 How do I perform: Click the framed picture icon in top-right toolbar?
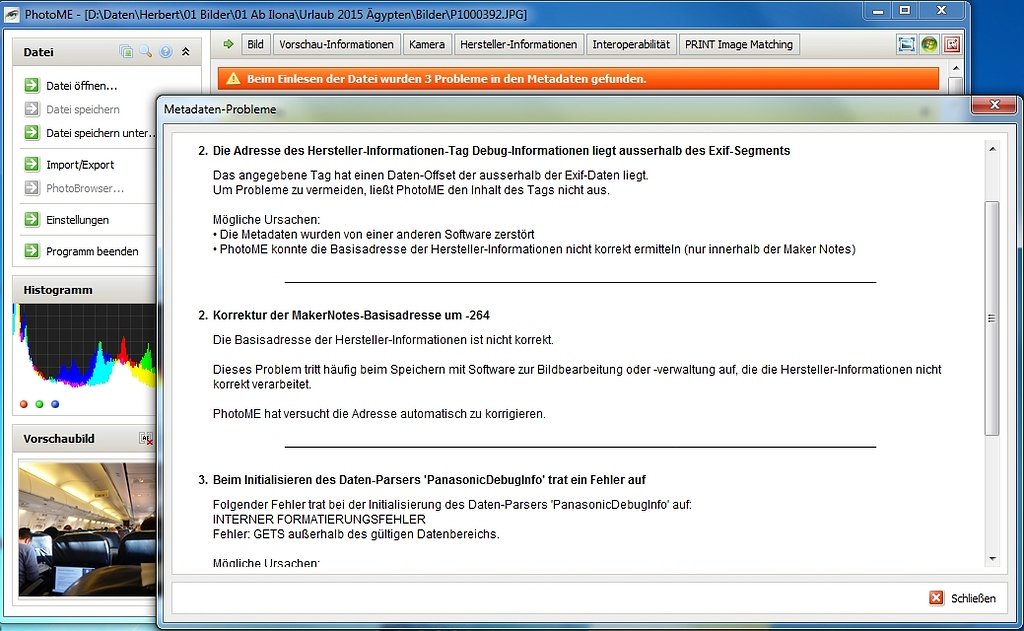pyautogui.click(x=906, y=44)
